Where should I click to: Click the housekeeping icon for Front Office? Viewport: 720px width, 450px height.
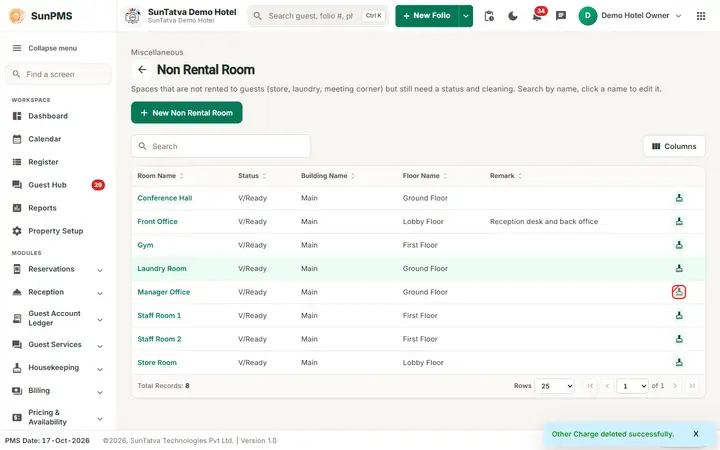[x=679, y=221]
